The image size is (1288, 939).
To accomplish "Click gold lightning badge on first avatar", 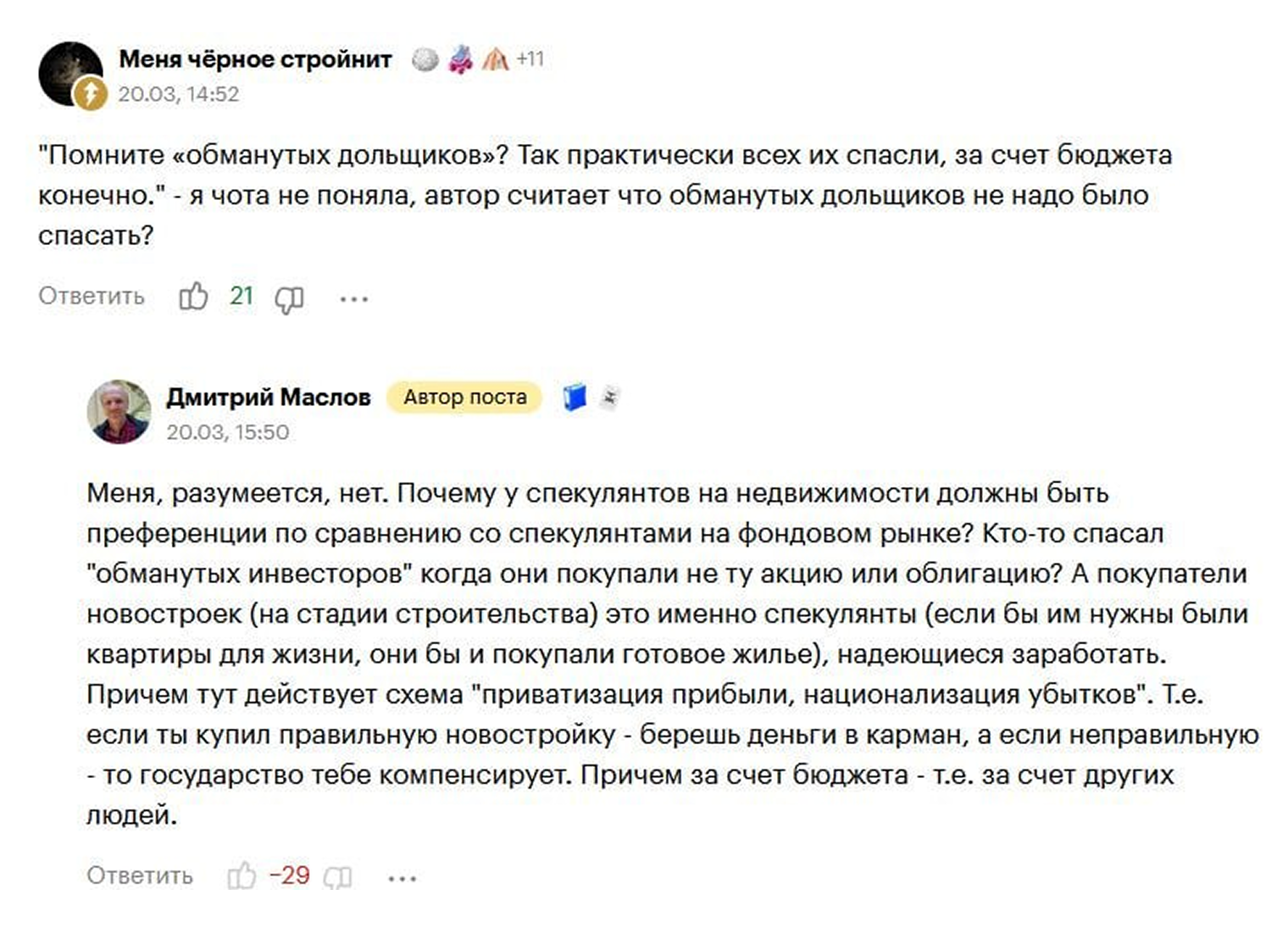I will (90, 93).
